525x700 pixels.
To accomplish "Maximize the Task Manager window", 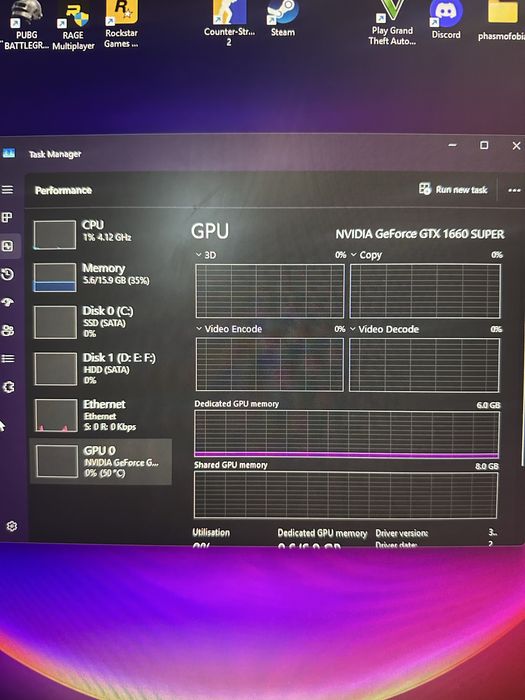I will pyautogui.click(x=484, y=145).
